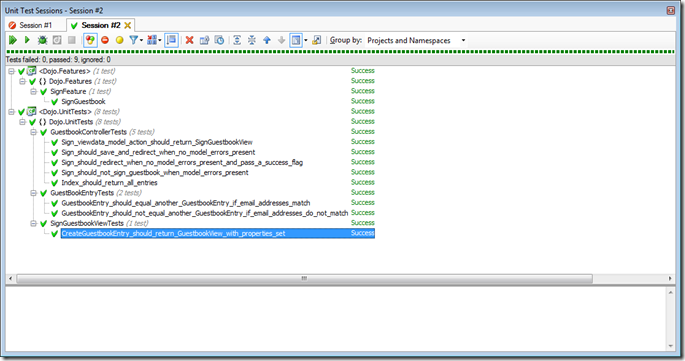The height and width of the screenshot is (361, 685).
Task: Toggle the output panel layout icon
Action: click(x=296, y=40)
